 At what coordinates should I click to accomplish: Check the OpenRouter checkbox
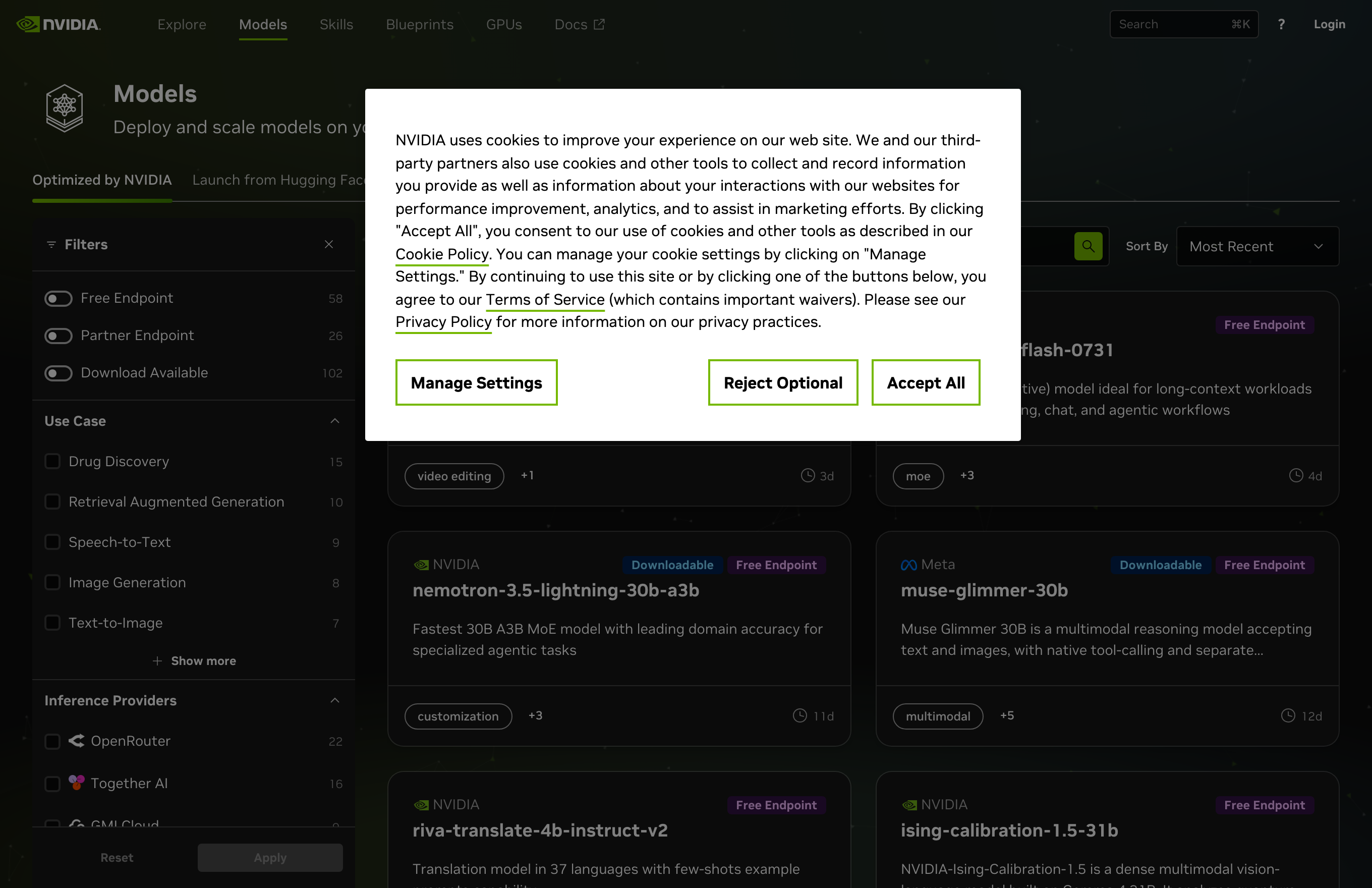coord(52,741)
